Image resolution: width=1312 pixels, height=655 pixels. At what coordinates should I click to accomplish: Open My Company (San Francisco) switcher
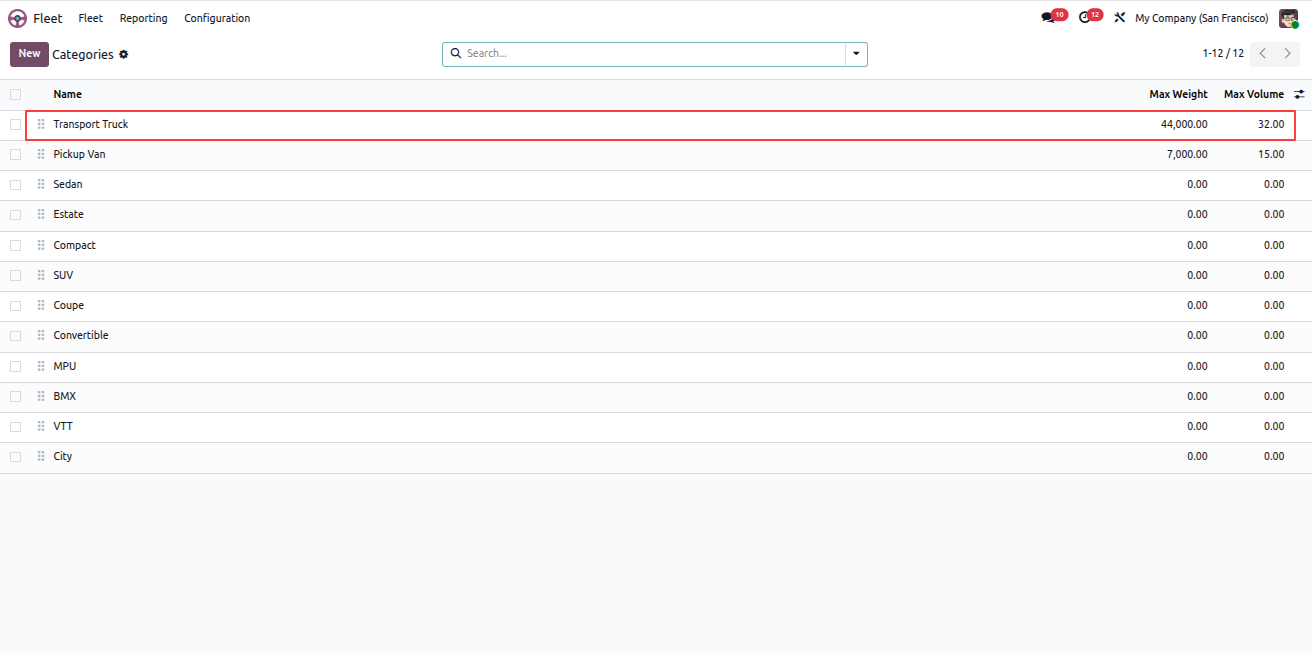[x=1201, y=18]
